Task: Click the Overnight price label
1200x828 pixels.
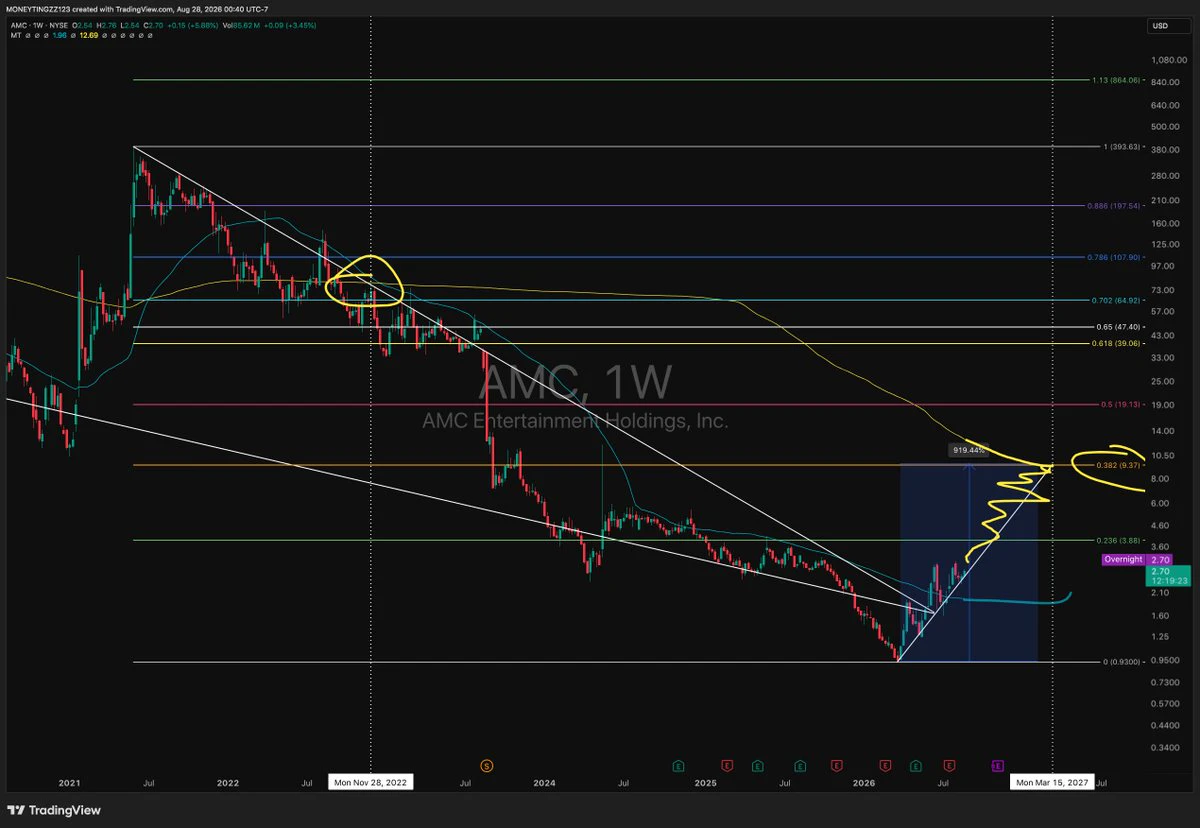Action: [1122, 560]
